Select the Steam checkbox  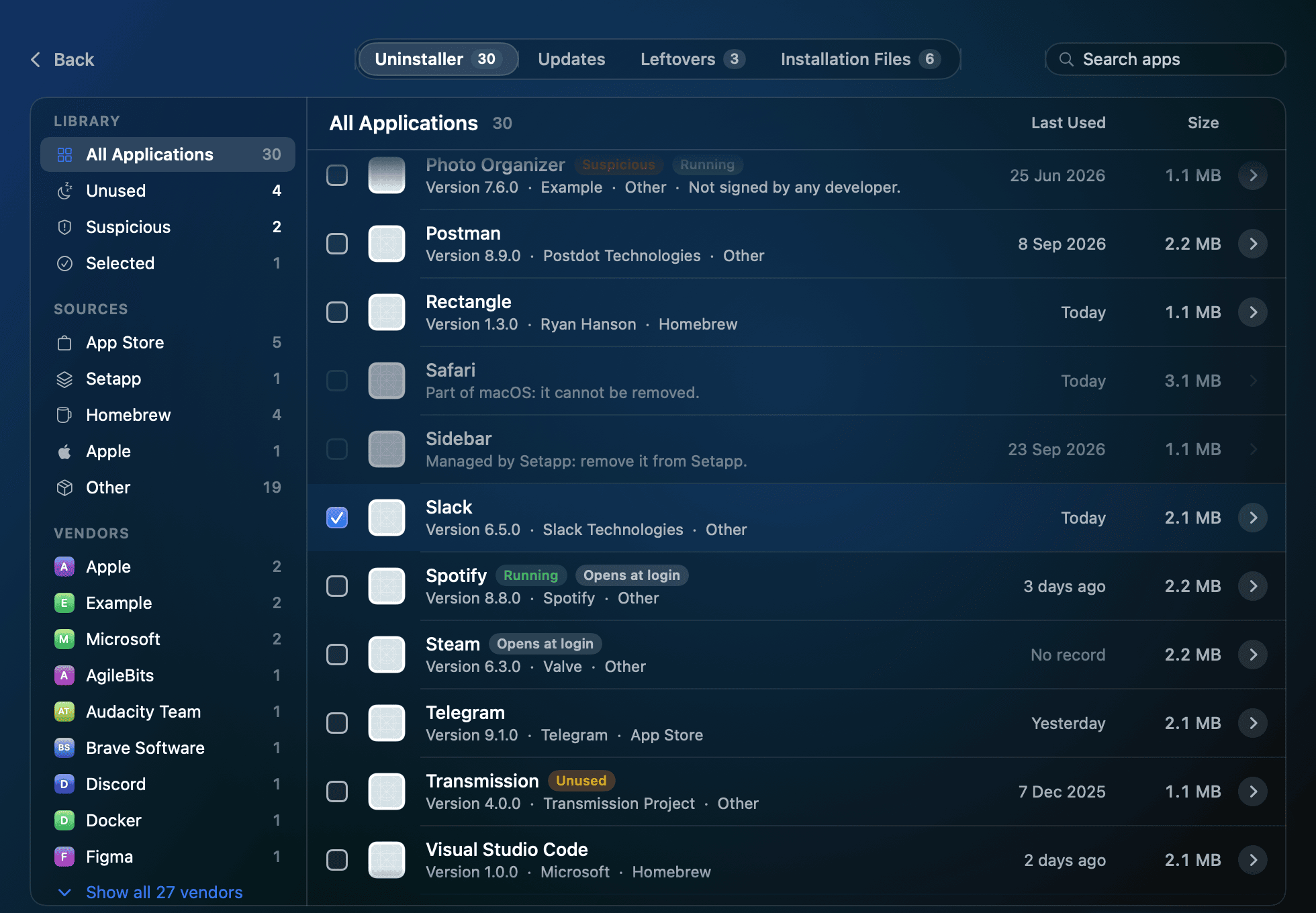tap(337, 655)
